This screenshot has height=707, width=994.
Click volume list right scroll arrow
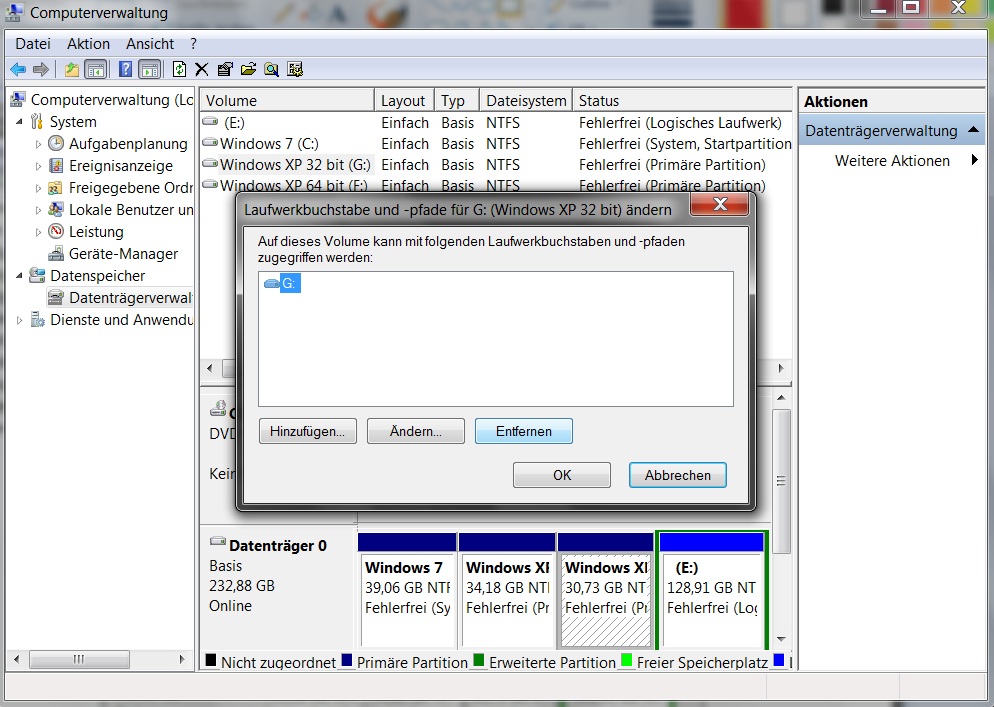coord(781,368)
